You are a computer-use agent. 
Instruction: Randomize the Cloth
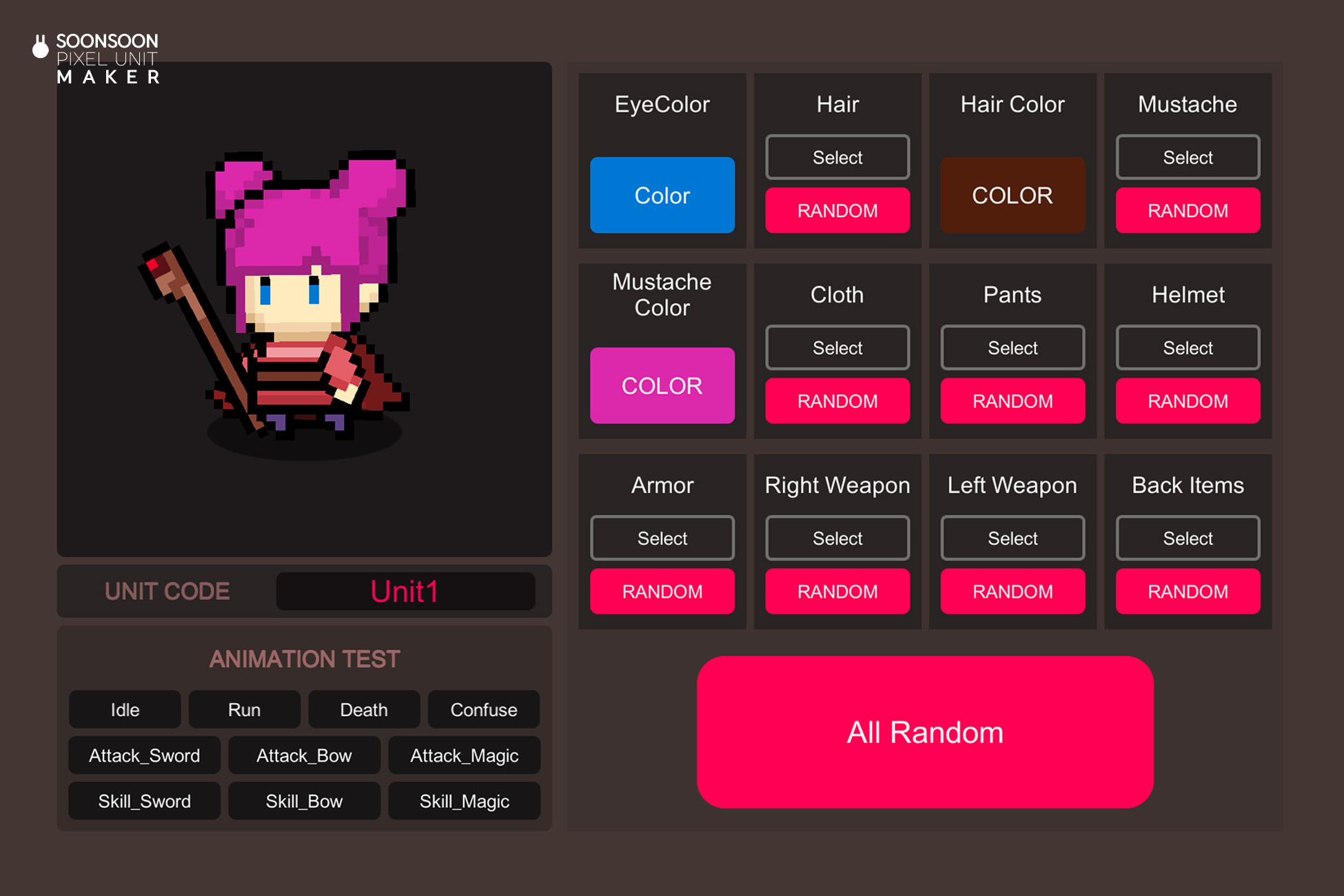(837, 400)
